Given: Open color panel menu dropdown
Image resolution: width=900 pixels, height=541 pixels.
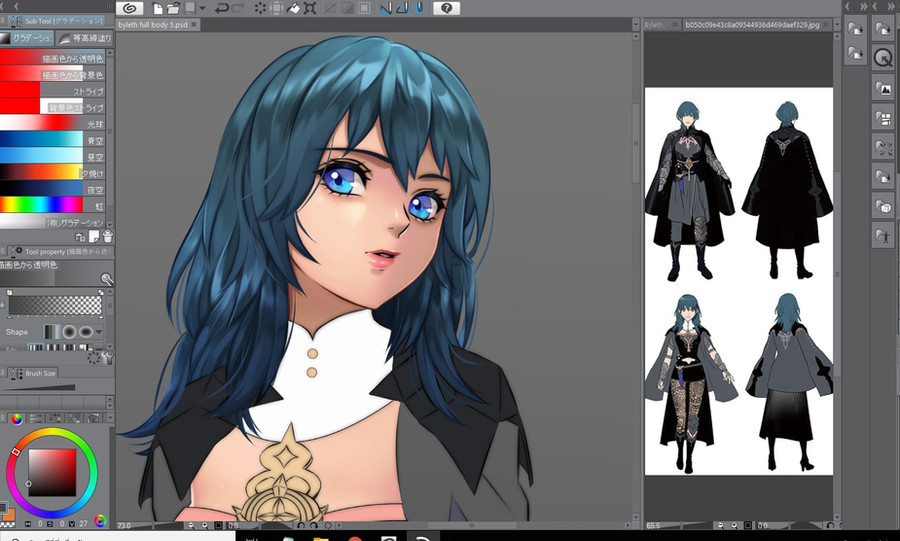Looking at the screenshot, I should 111,418.
